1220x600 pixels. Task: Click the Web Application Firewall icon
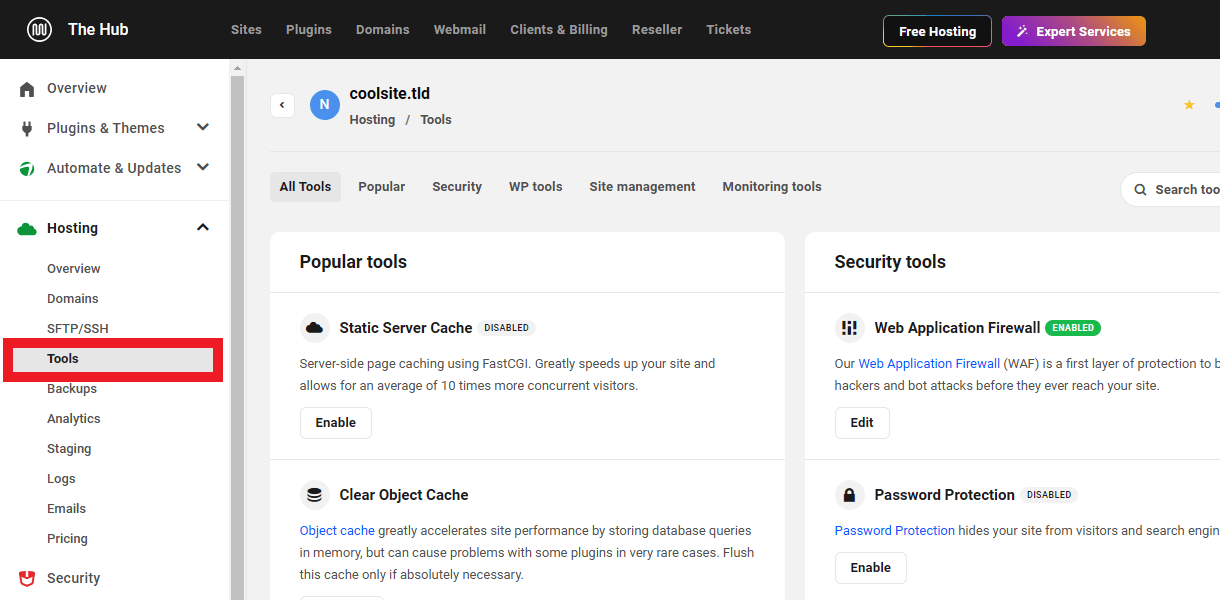[x=850, y=328]
